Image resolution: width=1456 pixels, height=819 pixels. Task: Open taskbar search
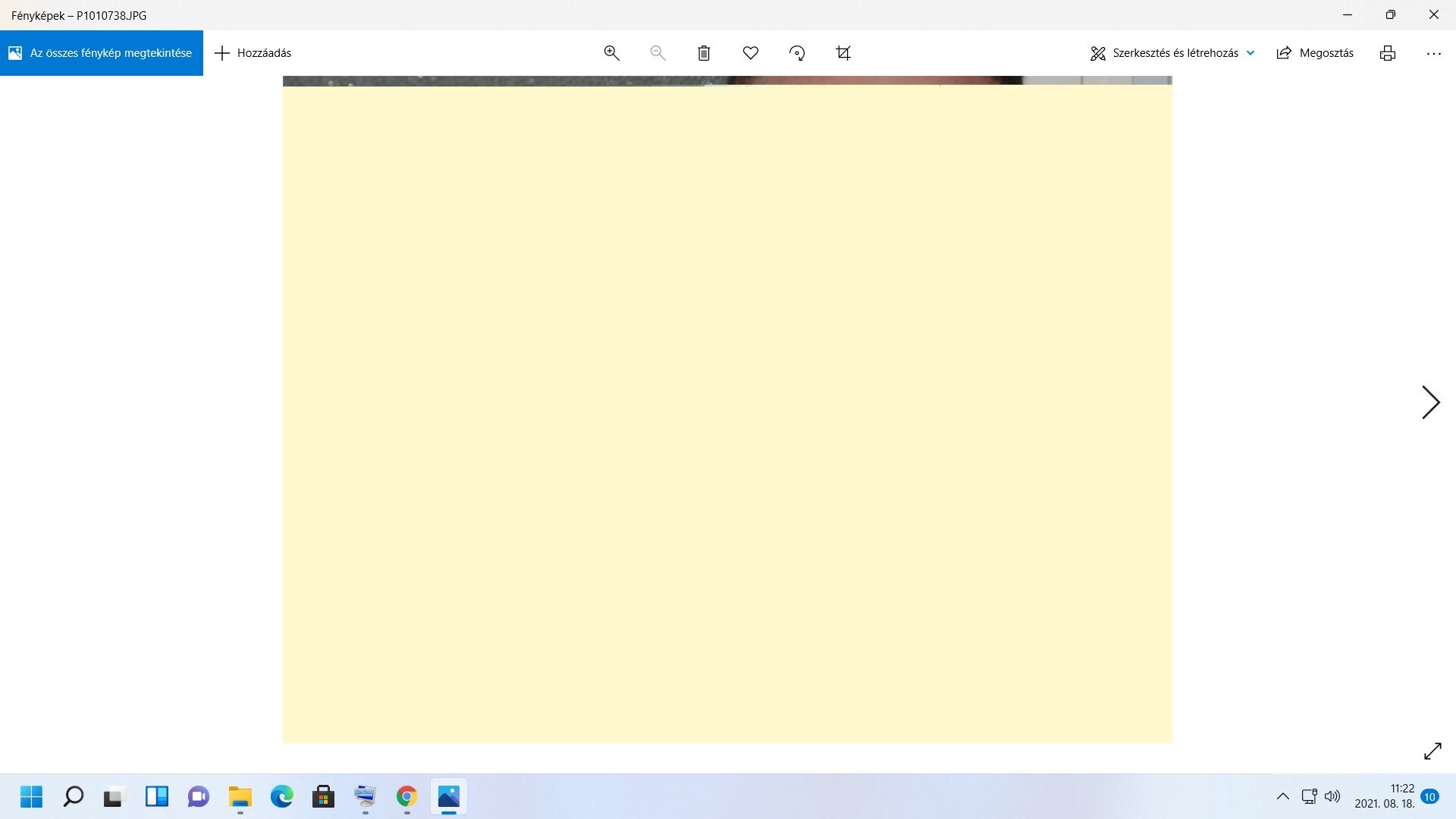tap(73, 797)
